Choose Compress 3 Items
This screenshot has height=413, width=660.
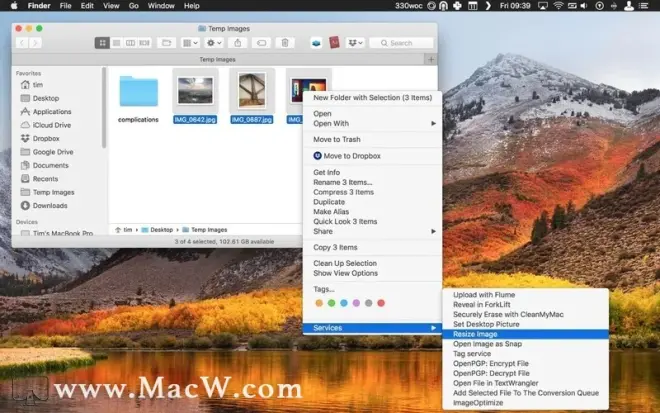coord(372,192)
